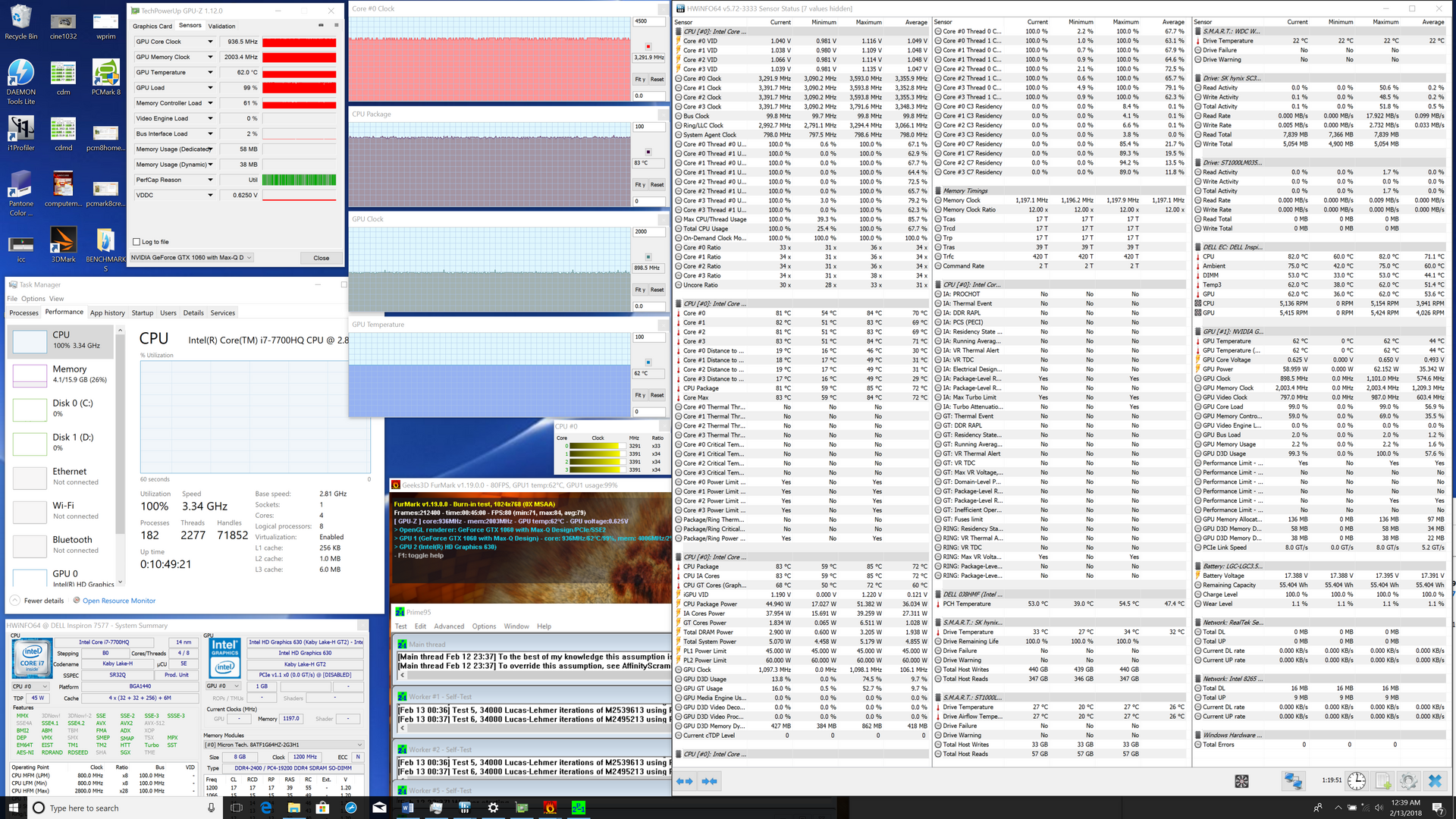Viewport: 1456px width, 819px height.
Task: Open the fan control icon in HWiNFO
Action: click(x=1241, y=781)
